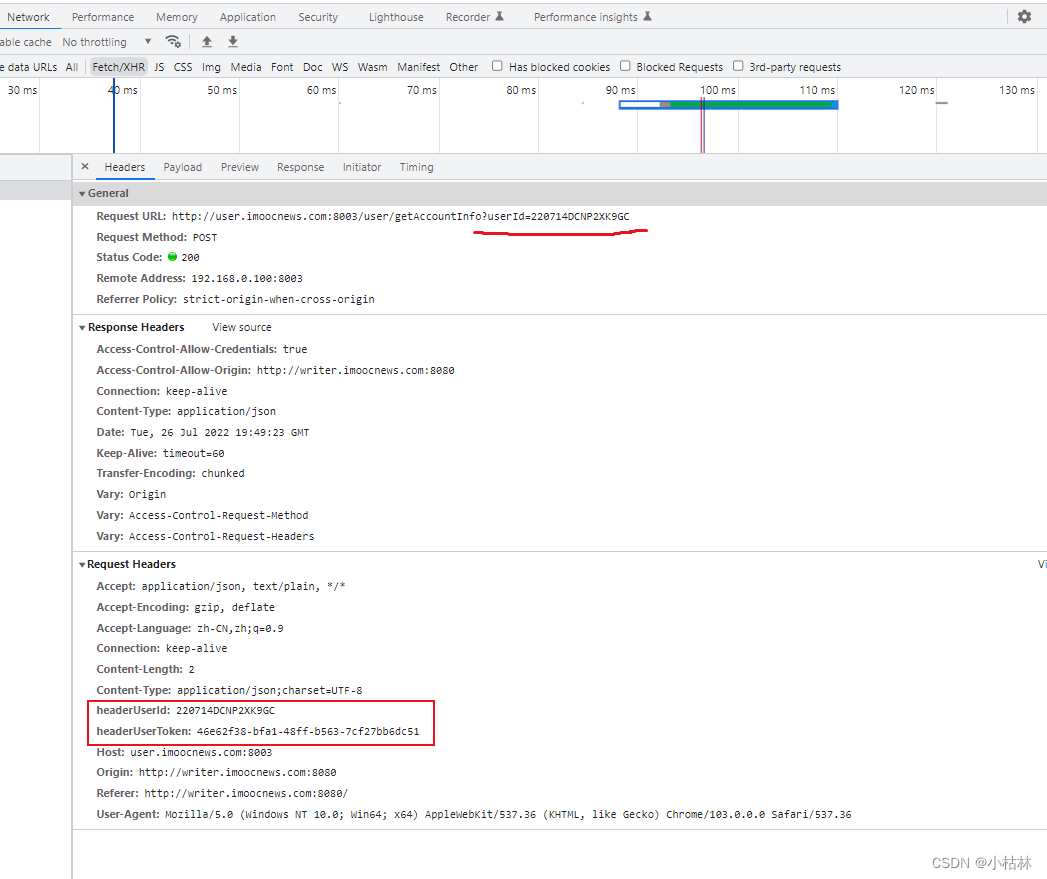The height and width of the screenshot is (879, 1047).
Task: Click View source in Response Headers
Action: [241, 327]
